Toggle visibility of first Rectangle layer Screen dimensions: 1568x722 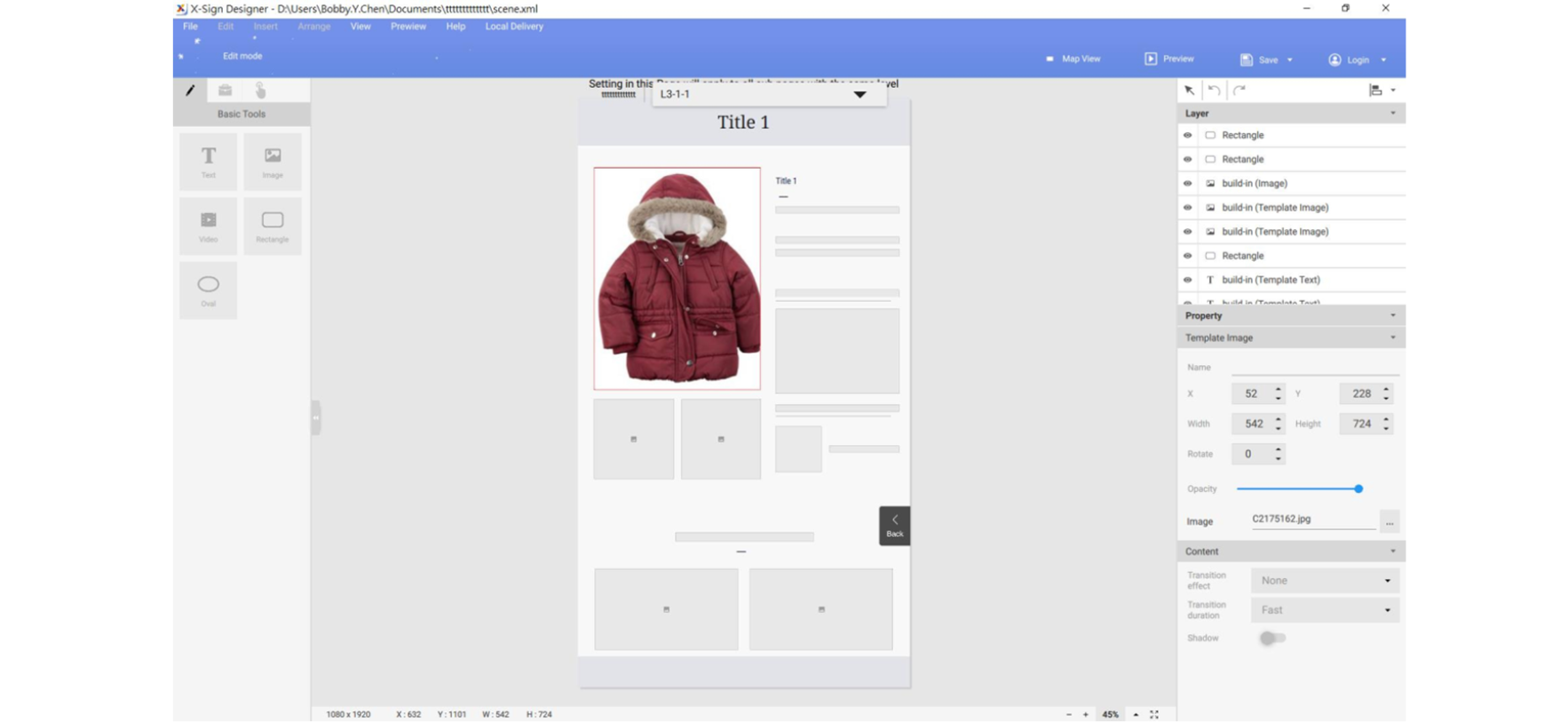tap(1187, 136)
